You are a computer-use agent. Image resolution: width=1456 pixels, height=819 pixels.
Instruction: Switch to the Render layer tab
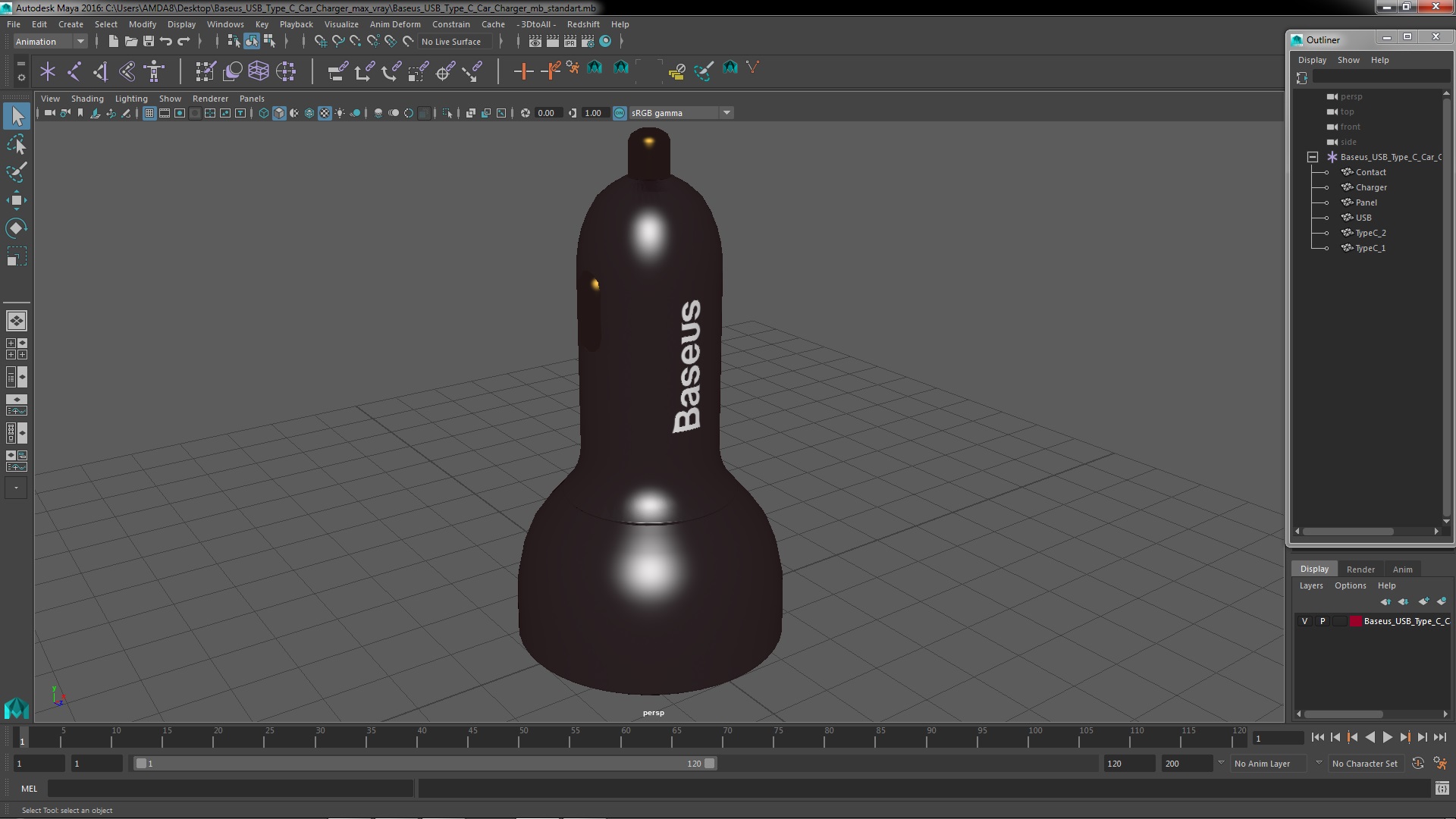coord(1360,570)
